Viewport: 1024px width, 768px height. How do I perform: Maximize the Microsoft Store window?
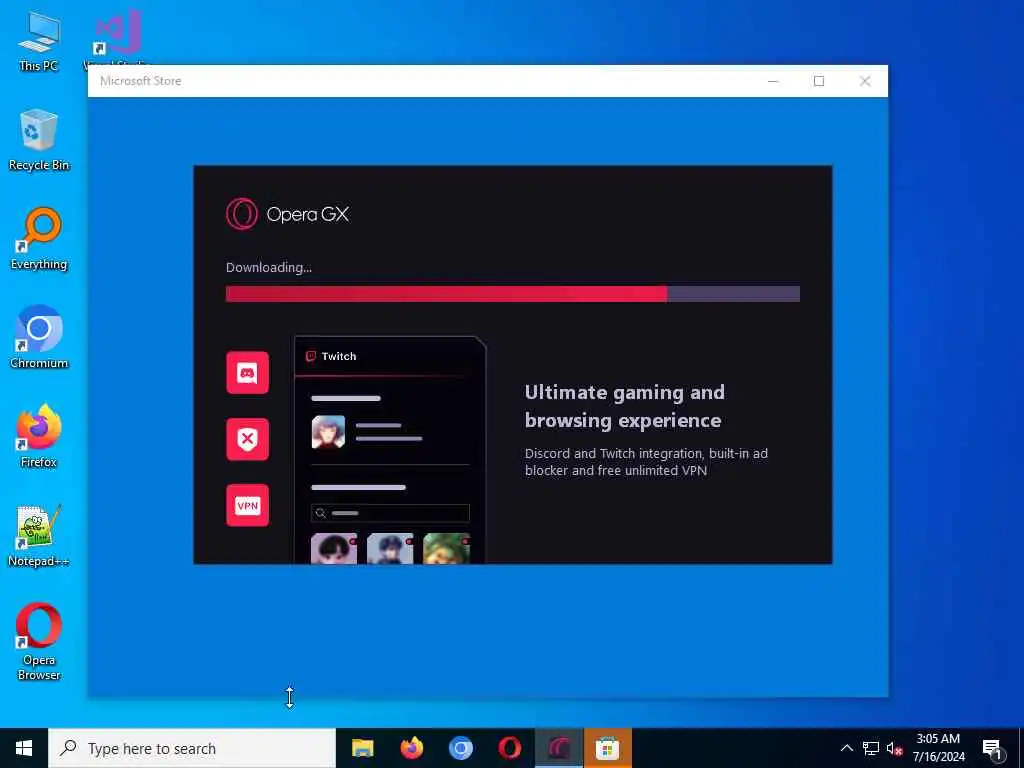(819, 81)
